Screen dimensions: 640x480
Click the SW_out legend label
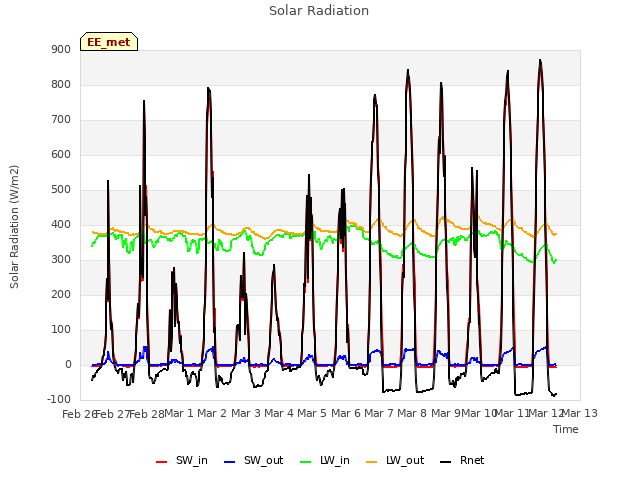click(x=263, y=460)
